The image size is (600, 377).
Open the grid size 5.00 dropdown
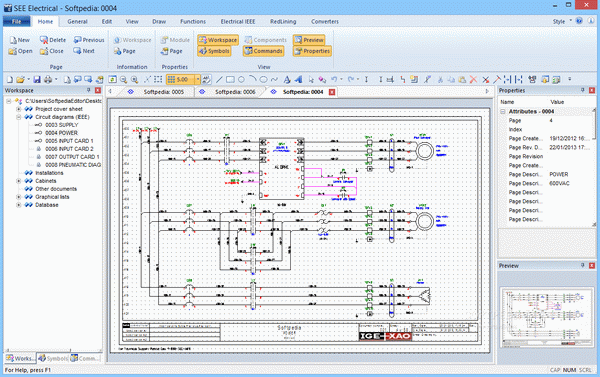click(198, 80)
